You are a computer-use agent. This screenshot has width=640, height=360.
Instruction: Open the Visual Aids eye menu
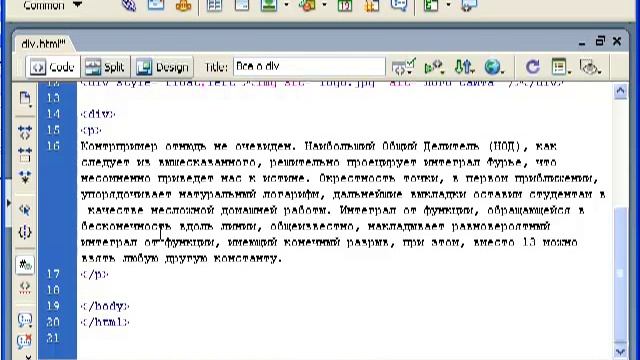590,67
